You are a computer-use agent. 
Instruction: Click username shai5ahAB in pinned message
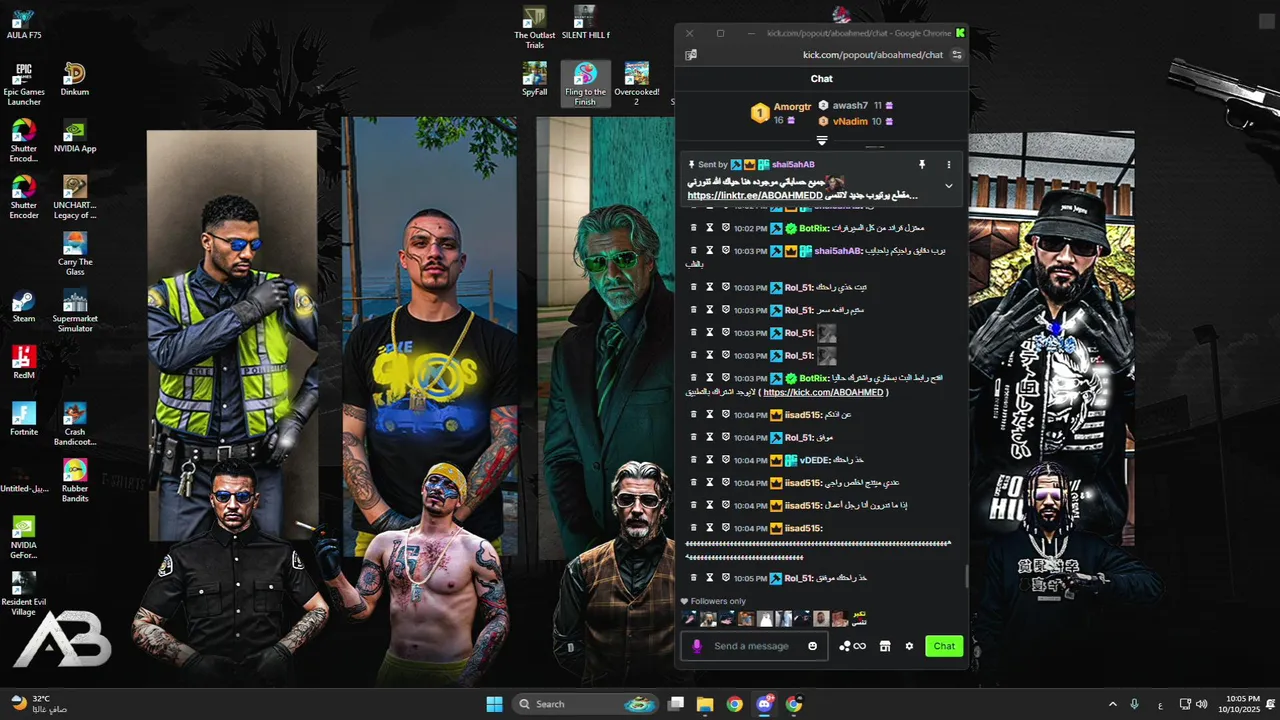[793, 165]
